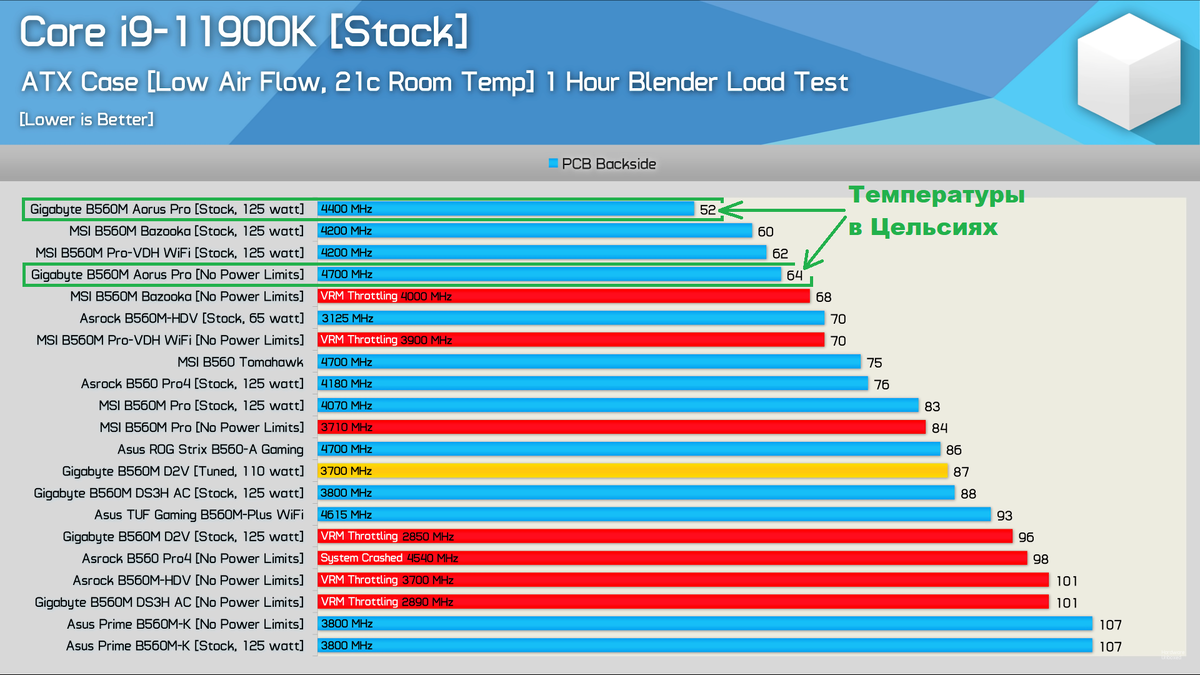1200x675 pixels.
Task: Click the '3710 MHz' frequency text
Action: [346, 427]
